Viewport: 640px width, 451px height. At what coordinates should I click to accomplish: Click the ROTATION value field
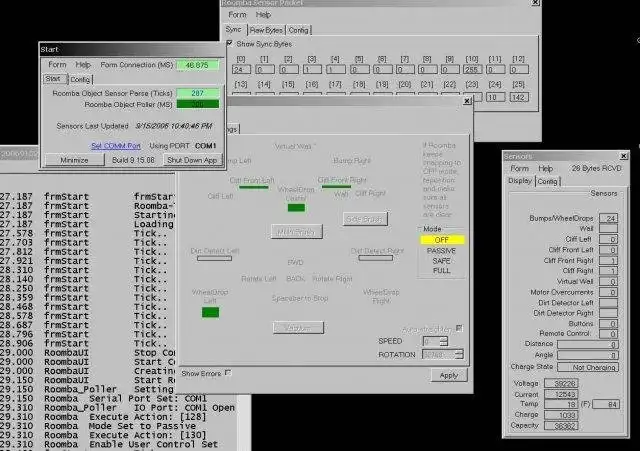pos(439,354)
